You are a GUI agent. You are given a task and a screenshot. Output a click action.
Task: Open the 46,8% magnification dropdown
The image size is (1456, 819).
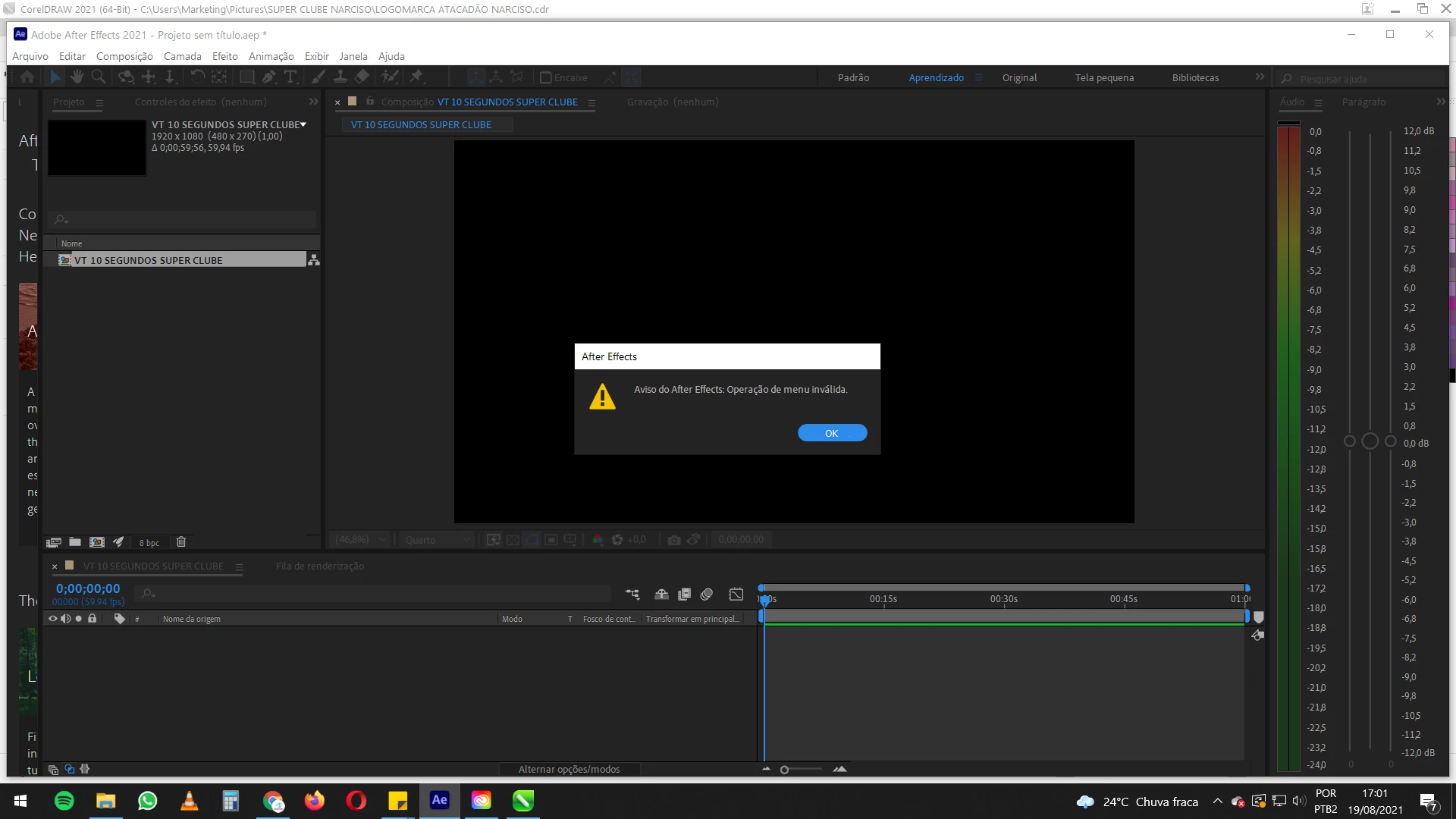pos(361,540)
